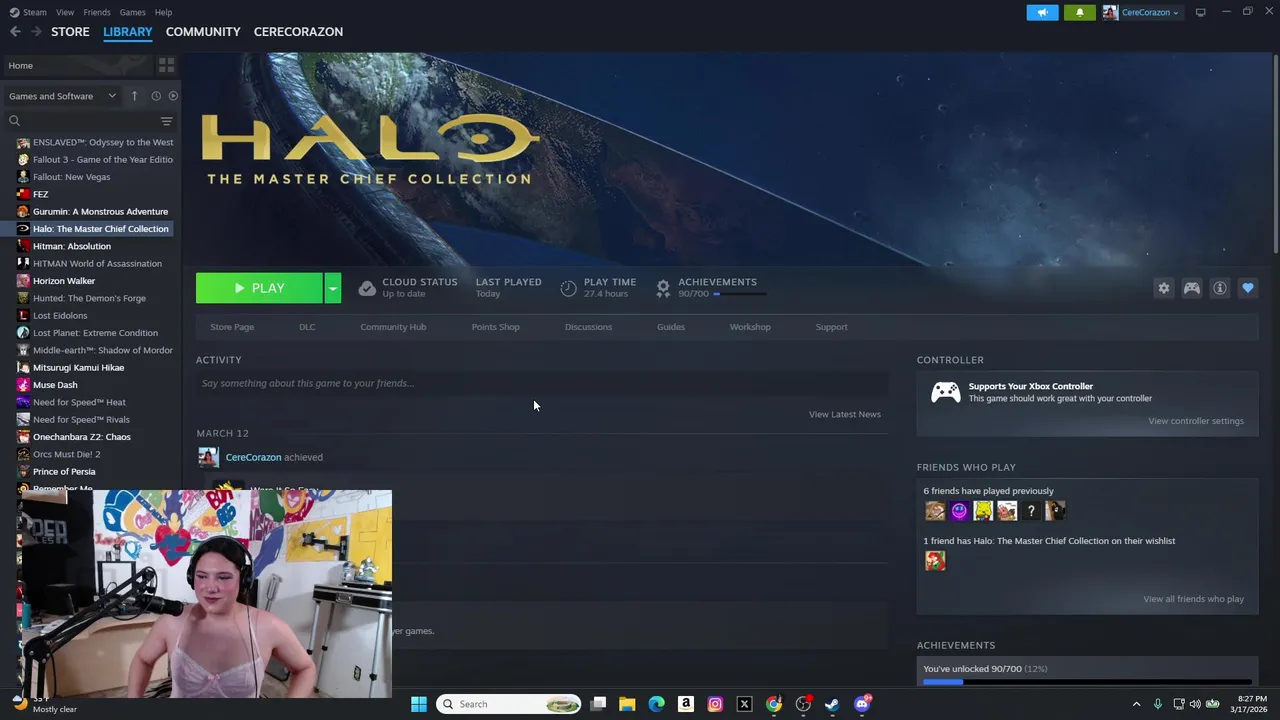Open the Support link
Viewport: 1280px width, 720px height.
coord(831,327)
